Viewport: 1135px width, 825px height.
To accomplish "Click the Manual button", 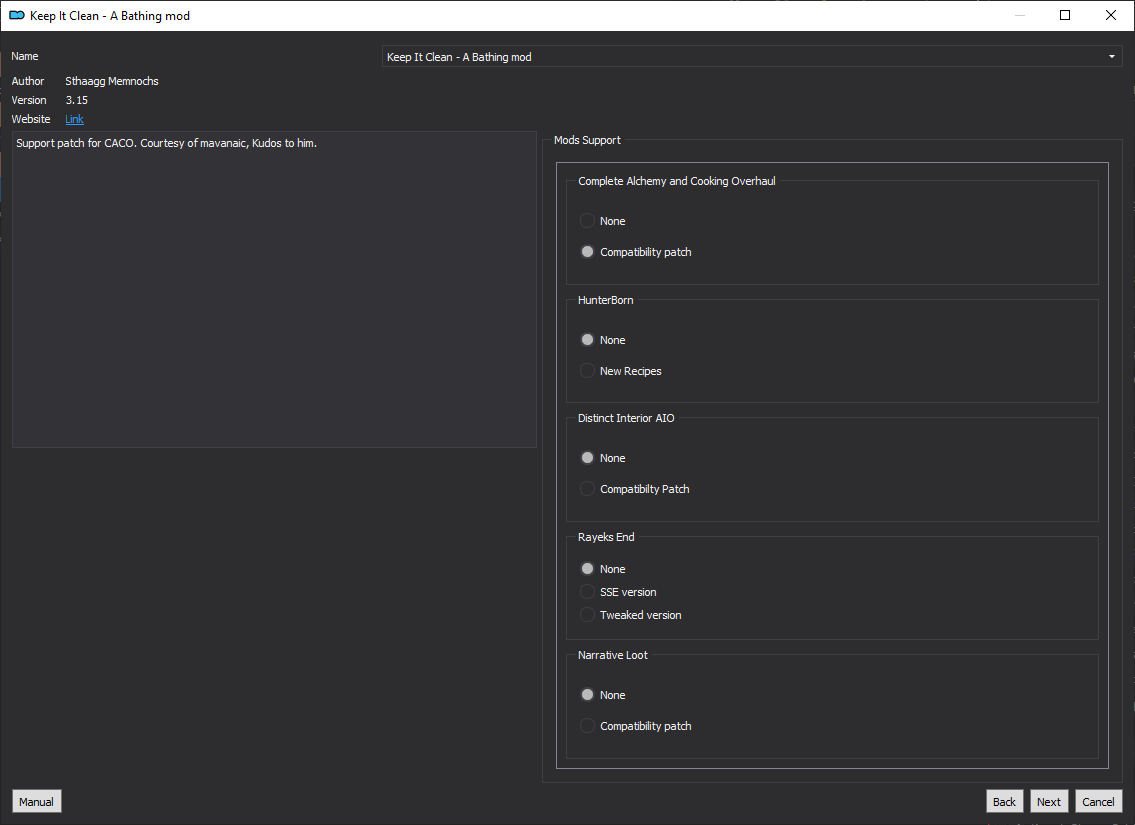I will coord(36,802).
